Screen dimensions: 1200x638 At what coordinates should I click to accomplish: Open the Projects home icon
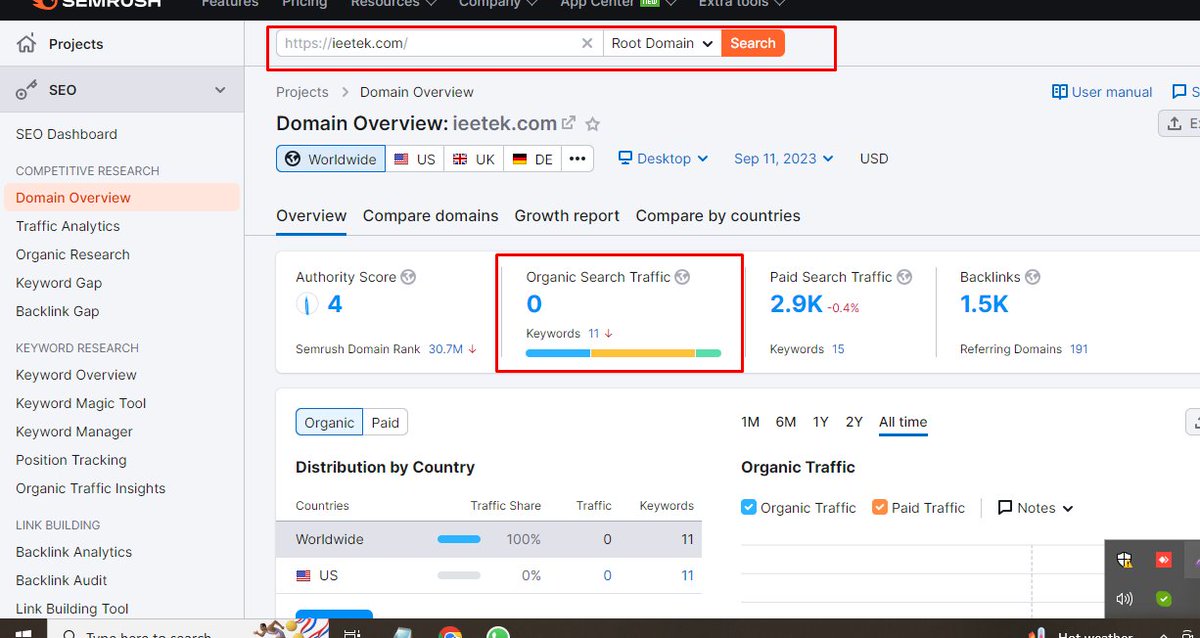[x=26, y=44]
